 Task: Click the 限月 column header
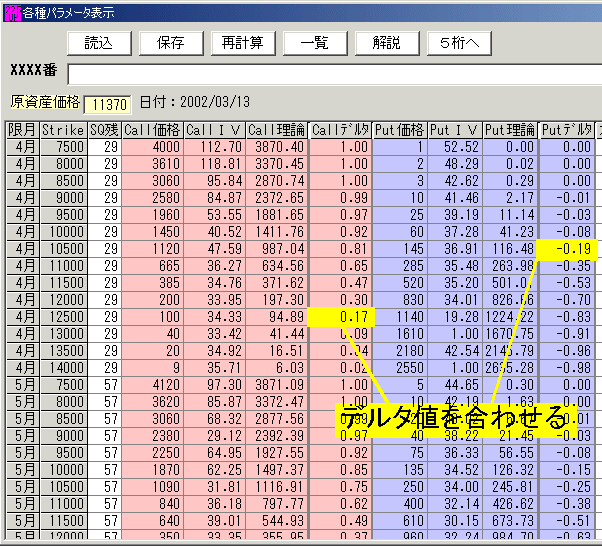tap(22, 130)
